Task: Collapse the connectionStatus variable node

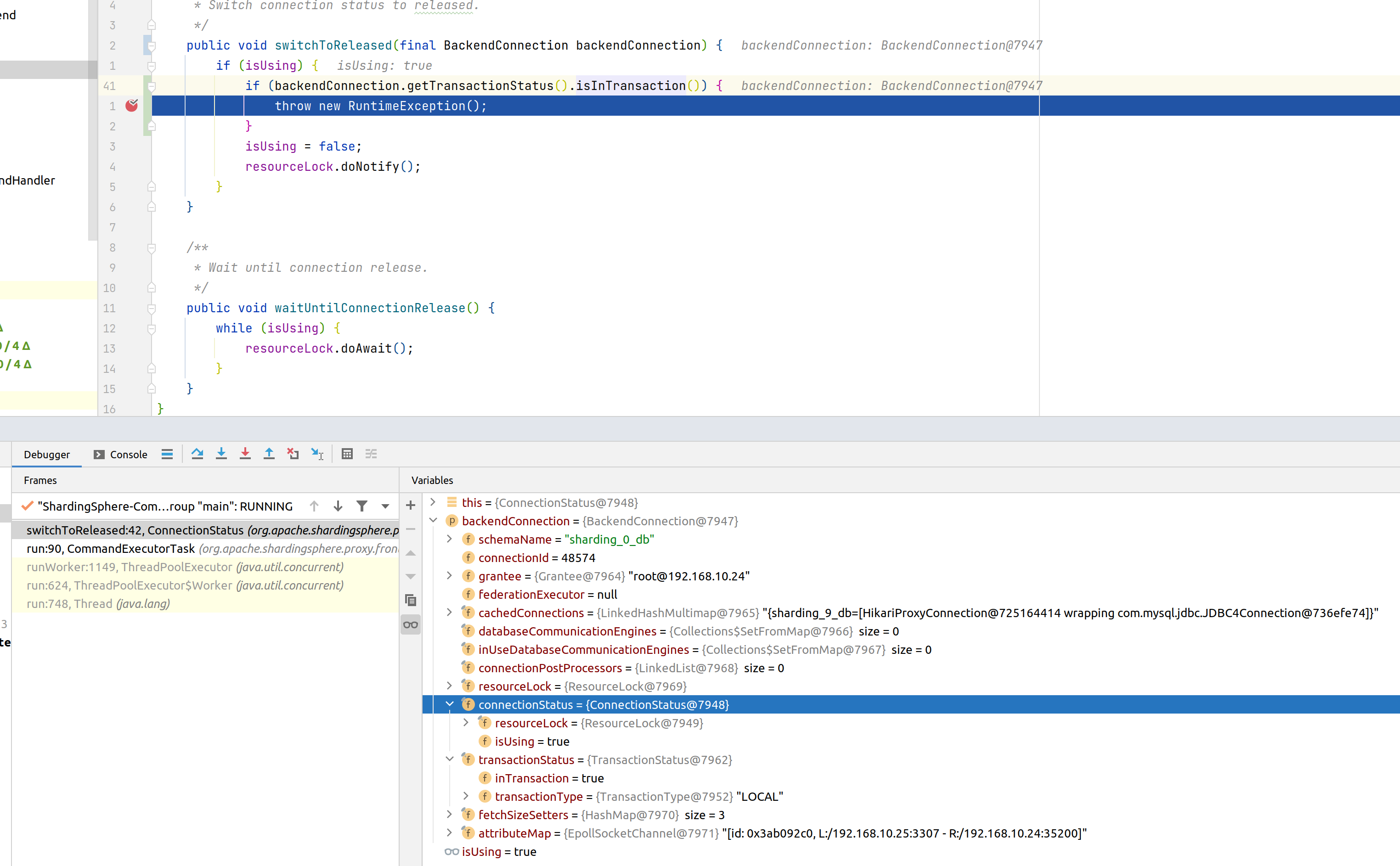Action: click(450, 704)
